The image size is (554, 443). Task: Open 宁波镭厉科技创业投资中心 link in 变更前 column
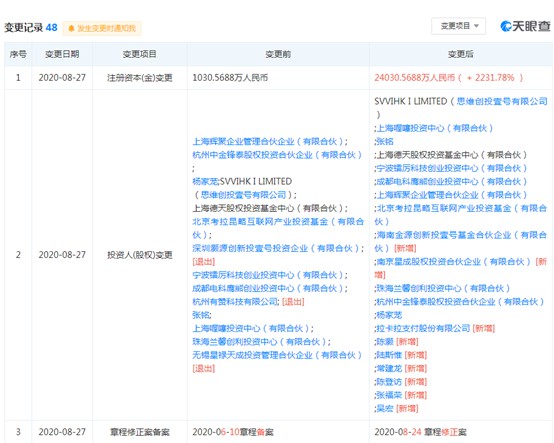268,275
